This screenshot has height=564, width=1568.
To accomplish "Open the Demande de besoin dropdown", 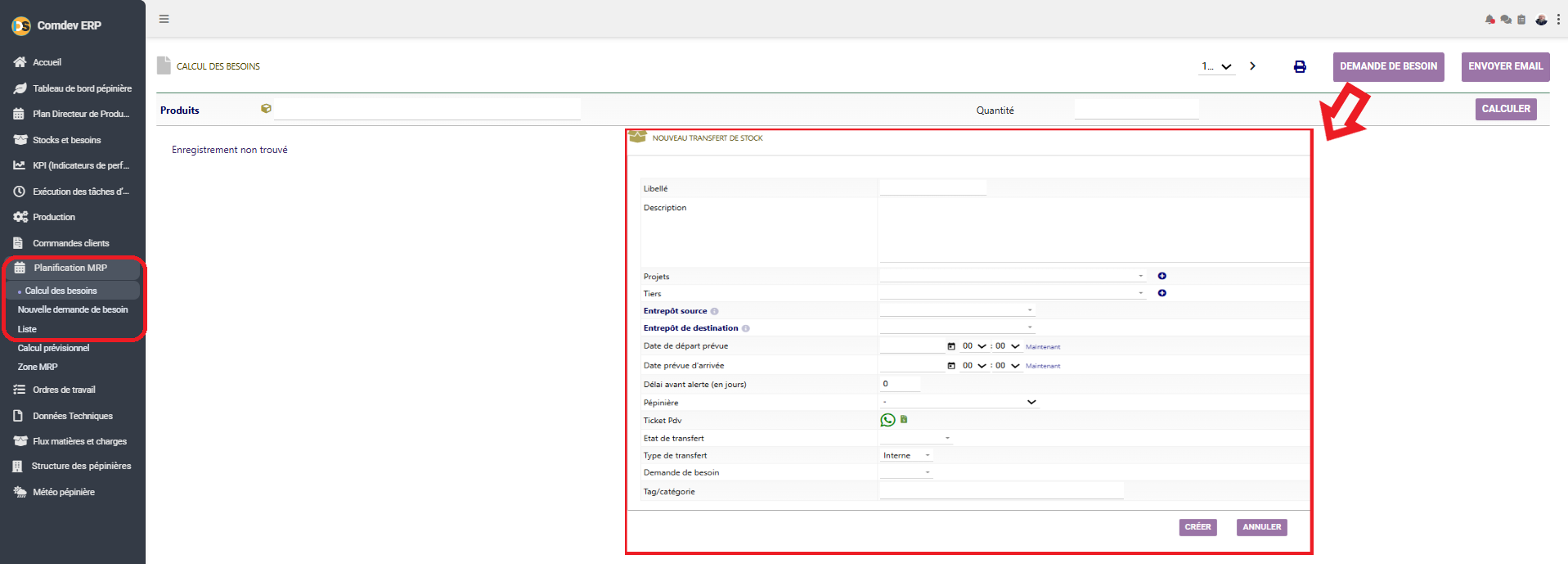I will (906, 472).
